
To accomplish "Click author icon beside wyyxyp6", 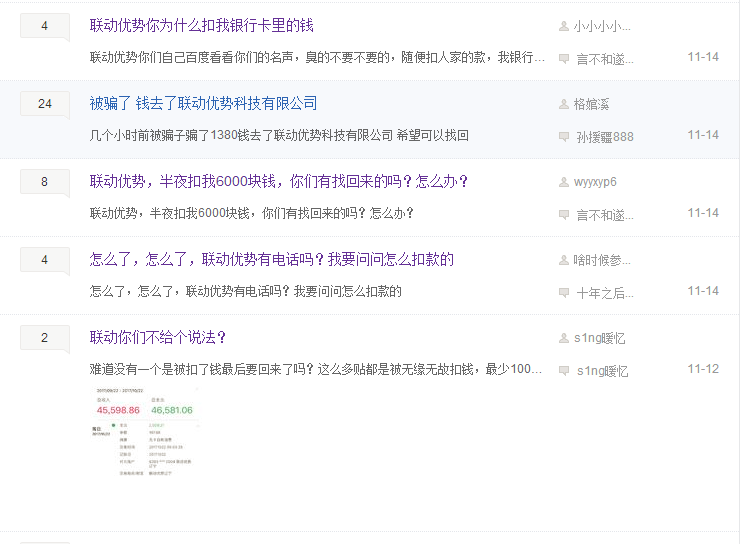I will pyautogui.click(x=564, y=182).
